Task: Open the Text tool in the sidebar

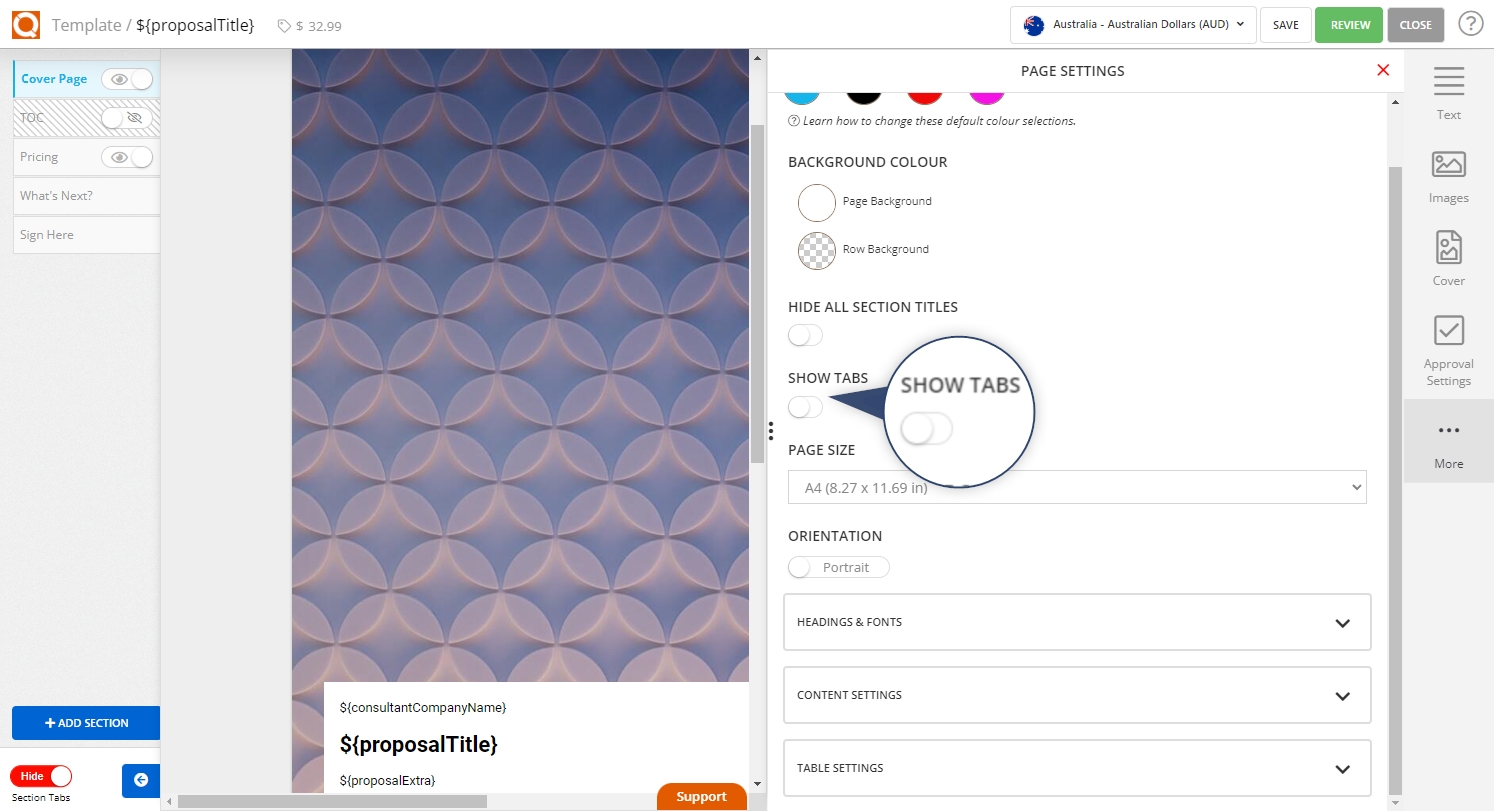Action: [1448, 92]
